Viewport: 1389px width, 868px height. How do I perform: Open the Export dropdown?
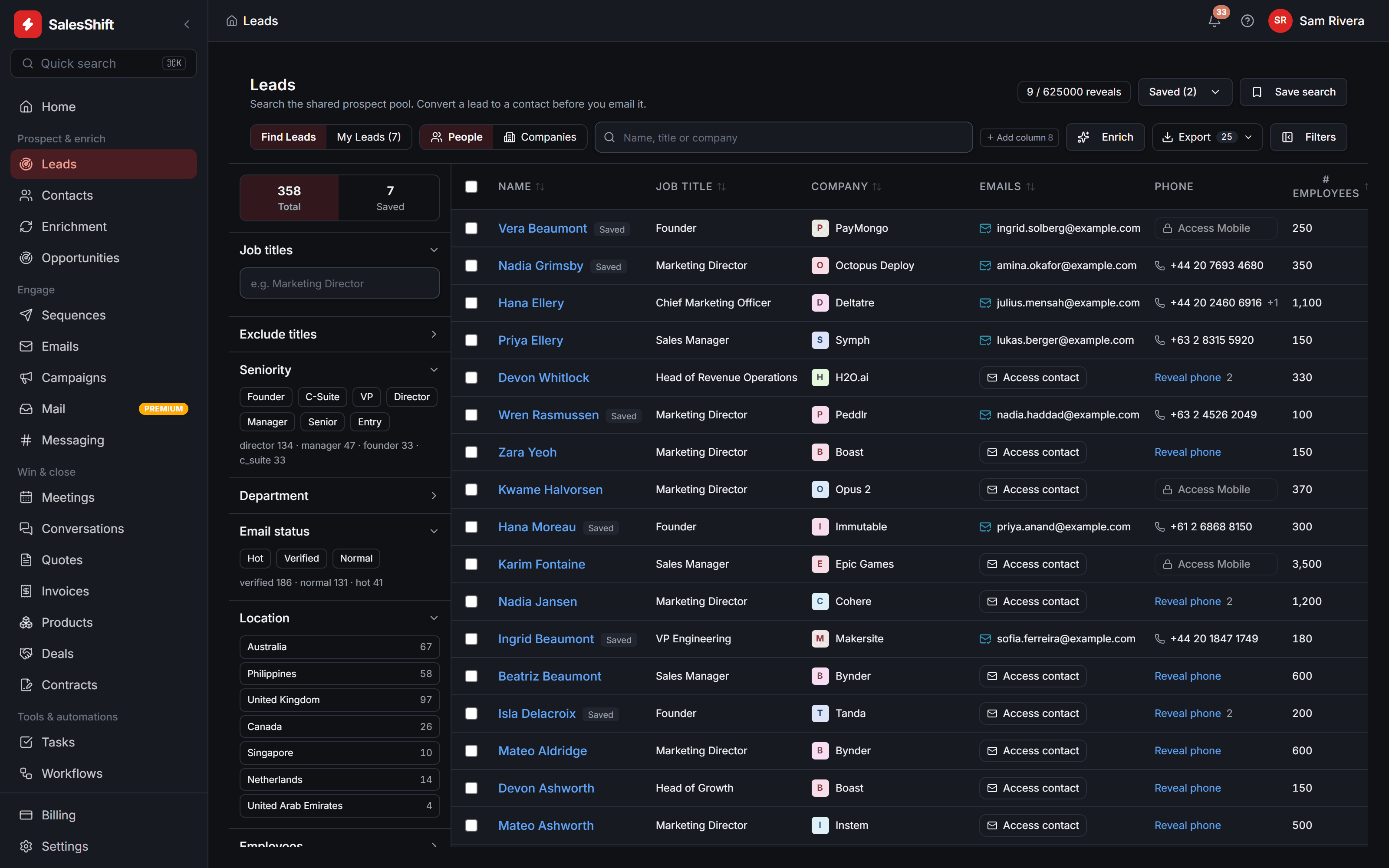click(1207, 137)
